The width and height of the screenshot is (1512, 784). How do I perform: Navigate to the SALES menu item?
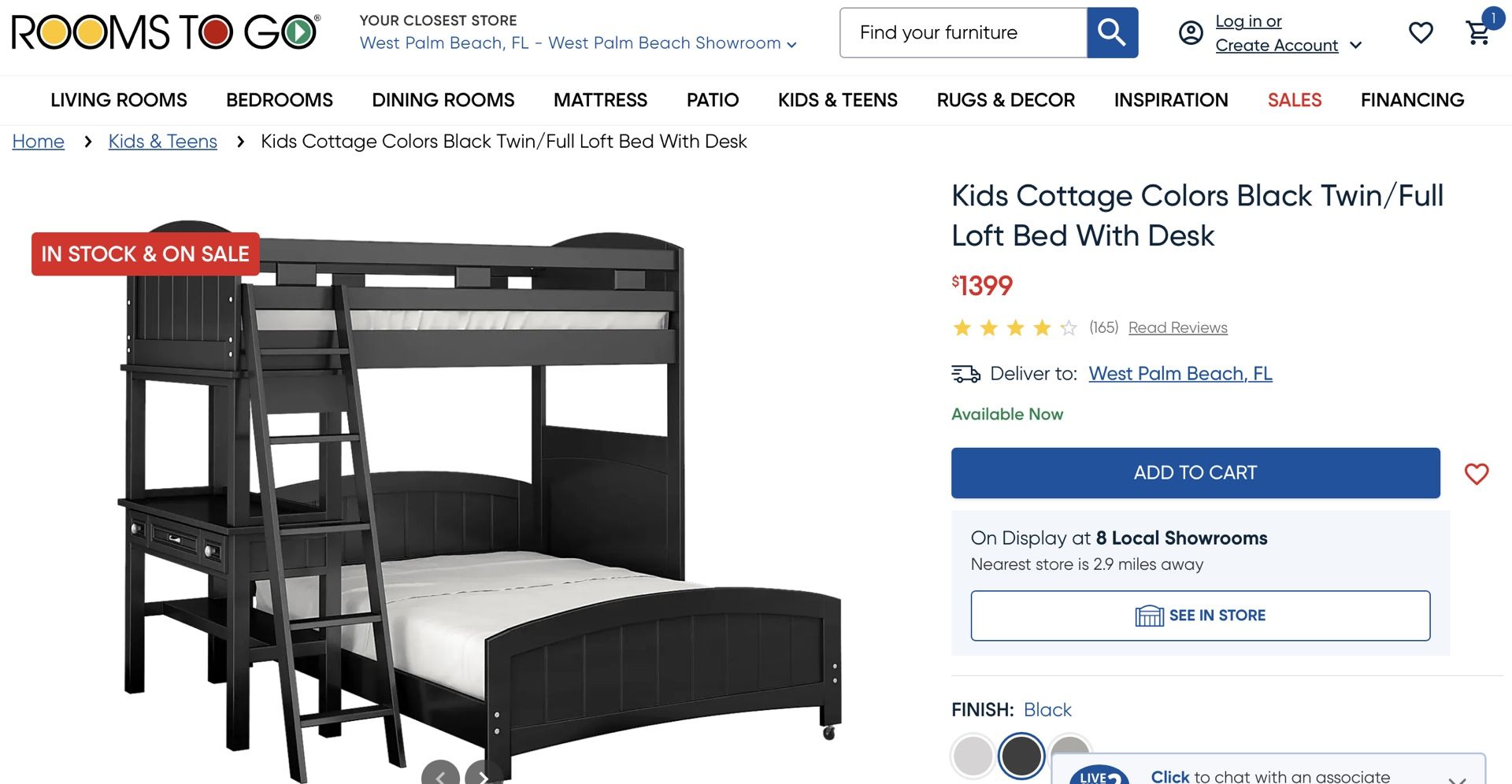click(1294, 100)
